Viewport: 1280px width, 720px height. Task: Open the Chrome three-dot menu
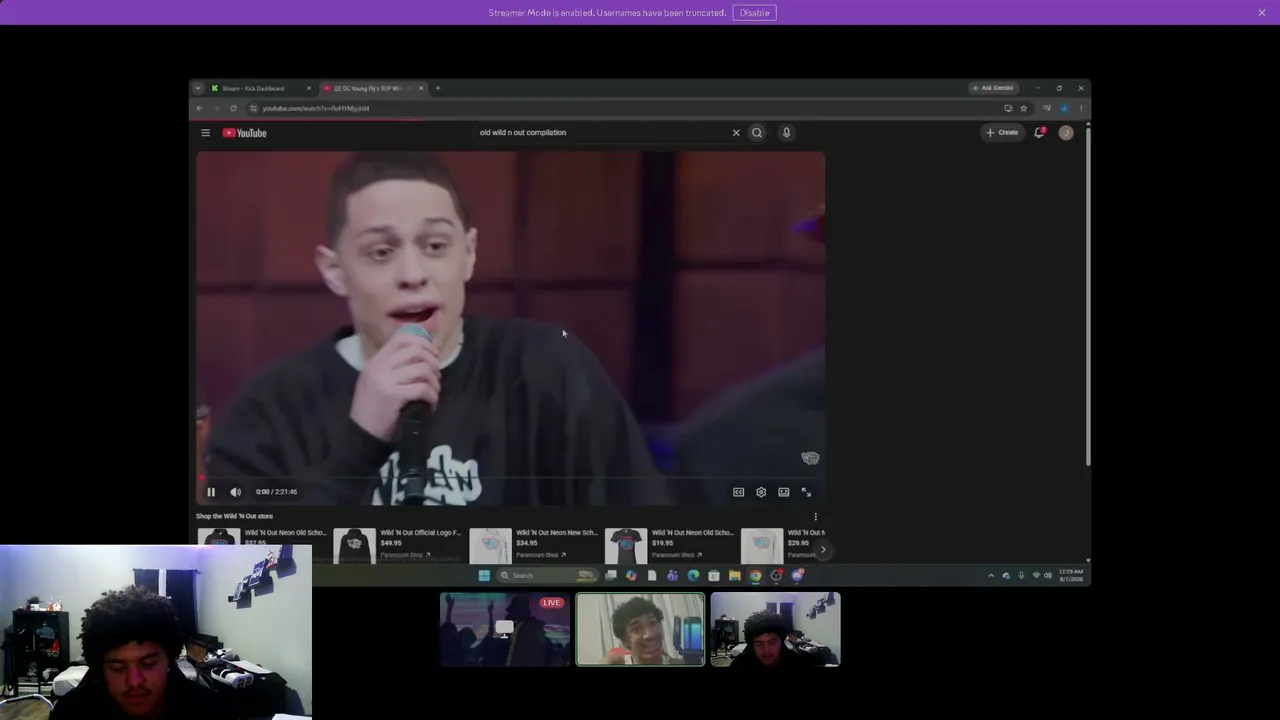[x=1080, y=108]
